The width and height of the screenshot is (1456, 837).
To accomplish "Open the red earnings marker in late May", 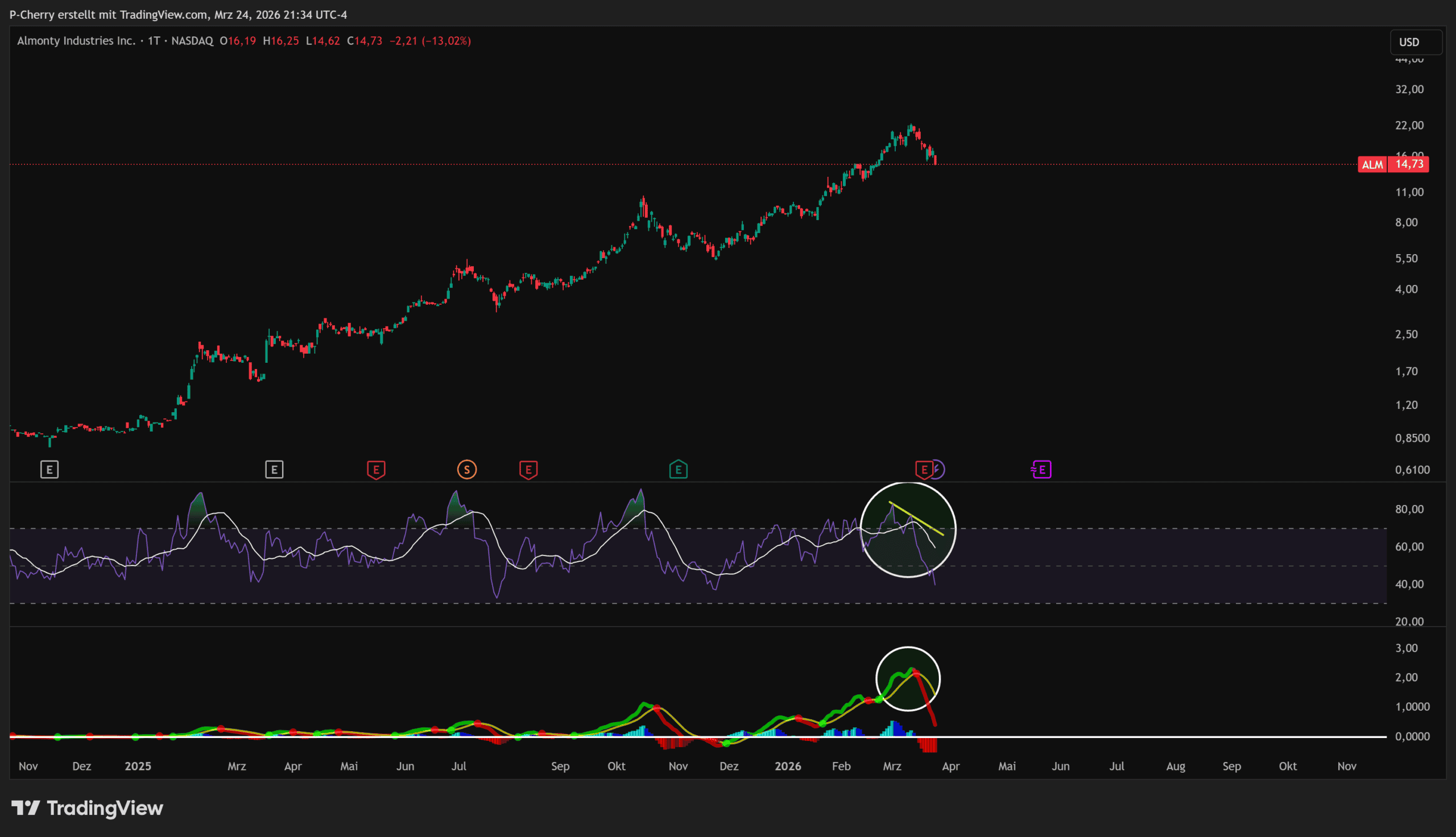I will tap(376, 470).
